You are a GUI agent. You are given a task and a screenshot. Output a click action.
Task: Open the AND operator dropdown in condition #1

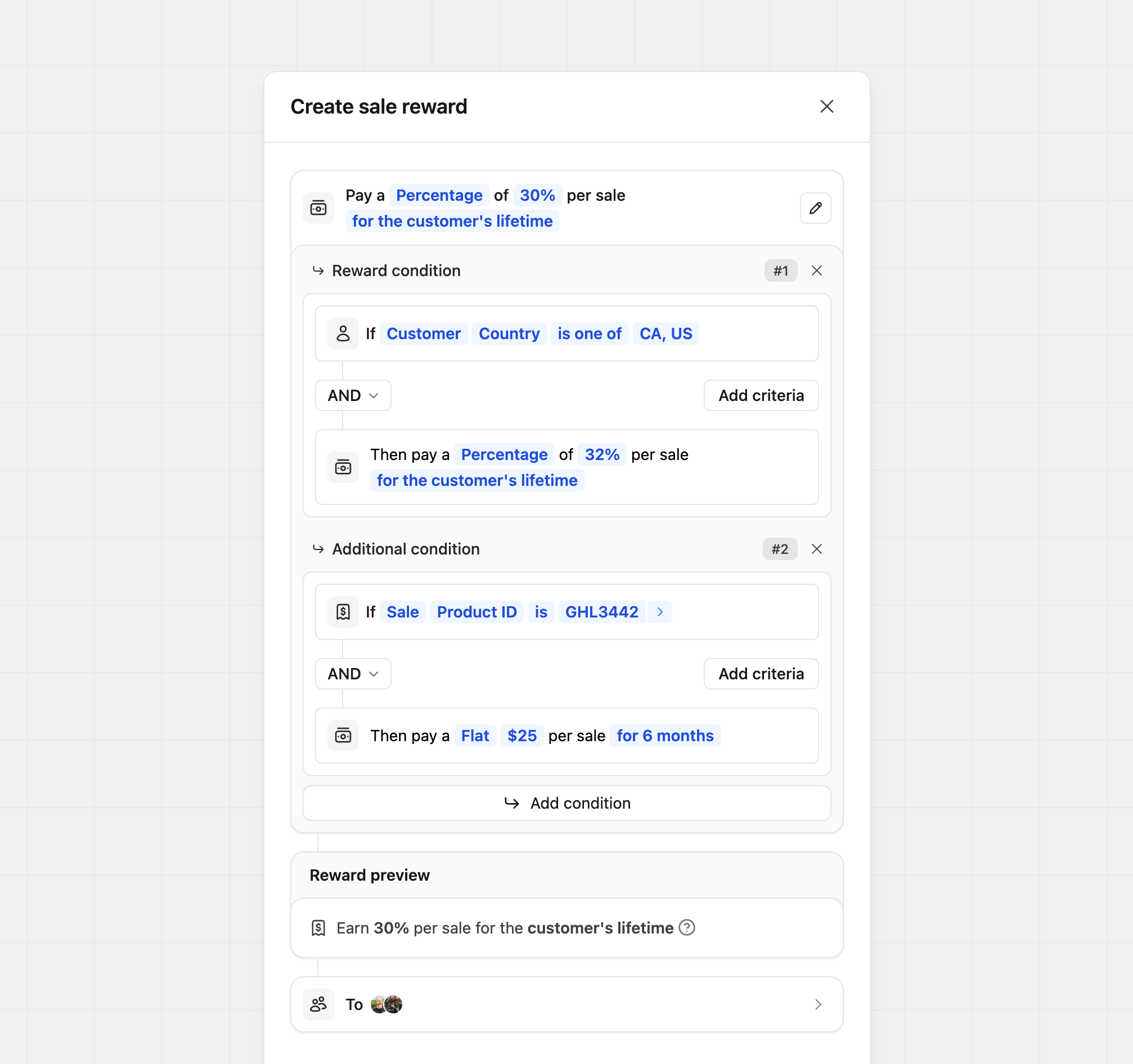pos(352,395)
